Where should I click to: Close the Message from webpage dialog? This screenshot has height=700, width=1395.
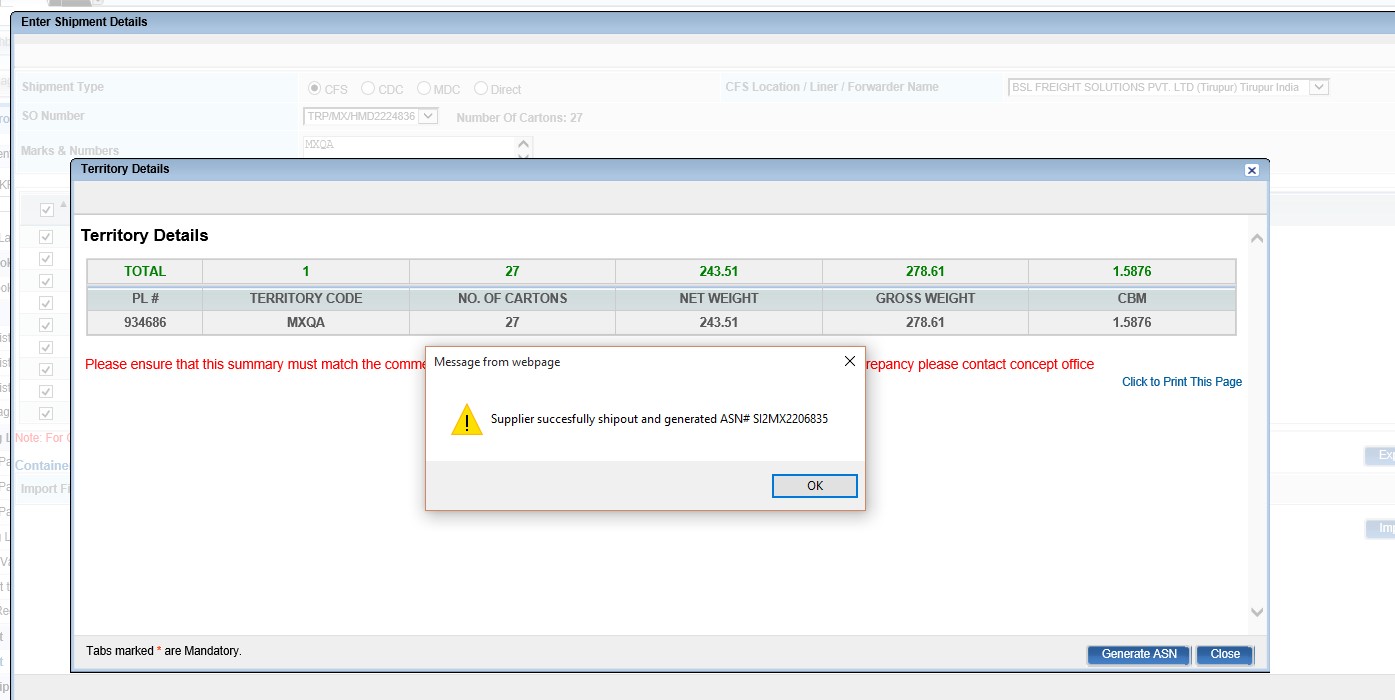pyautogui.click(x=849, y=362)
